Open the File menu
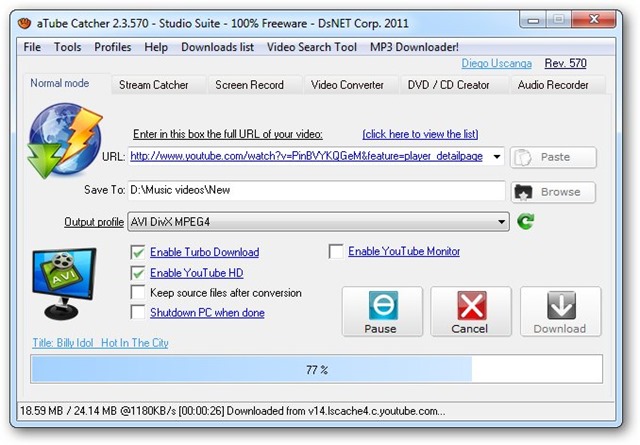Screen dimensions: 640x445 [x=32, y=47]
